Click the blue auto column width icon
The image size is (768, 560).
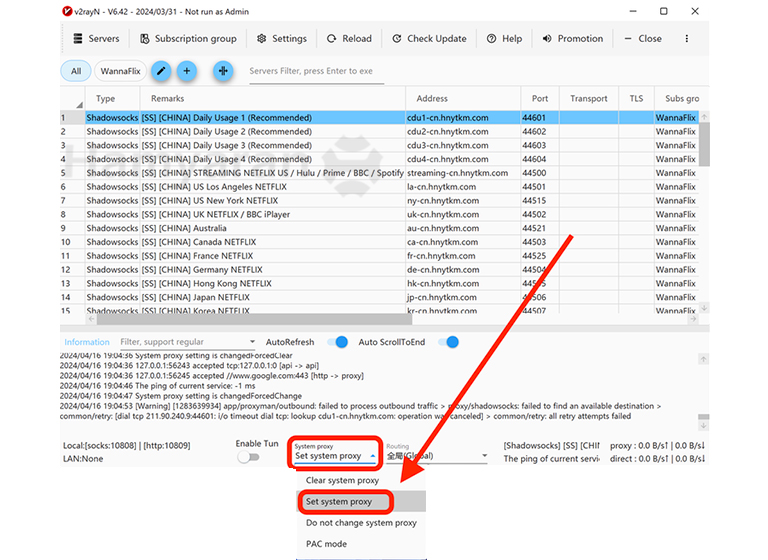click(x=223, y=71)
